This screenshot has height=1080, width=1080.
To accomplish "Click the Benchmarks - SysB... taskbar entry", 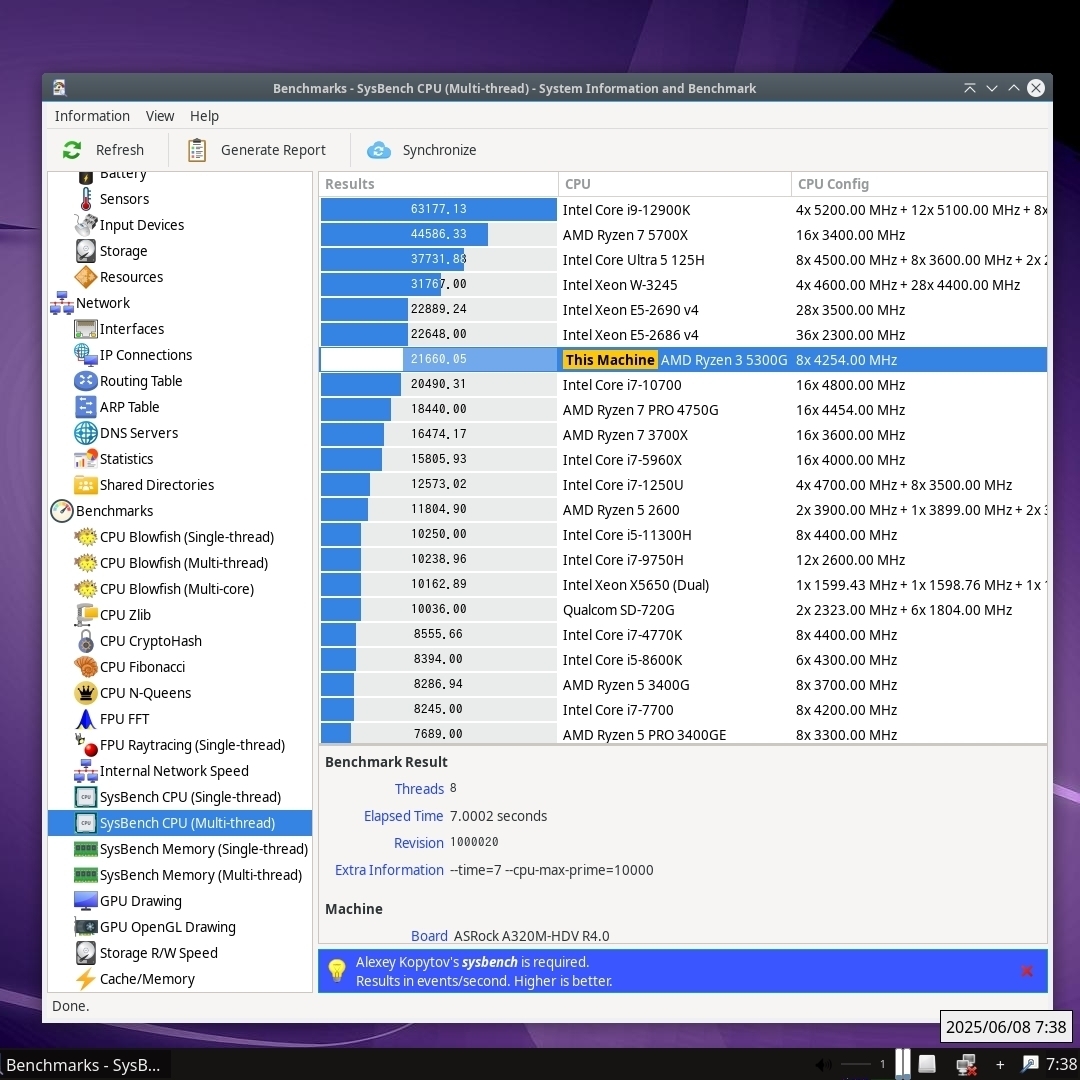I will tap(84, 1065).
